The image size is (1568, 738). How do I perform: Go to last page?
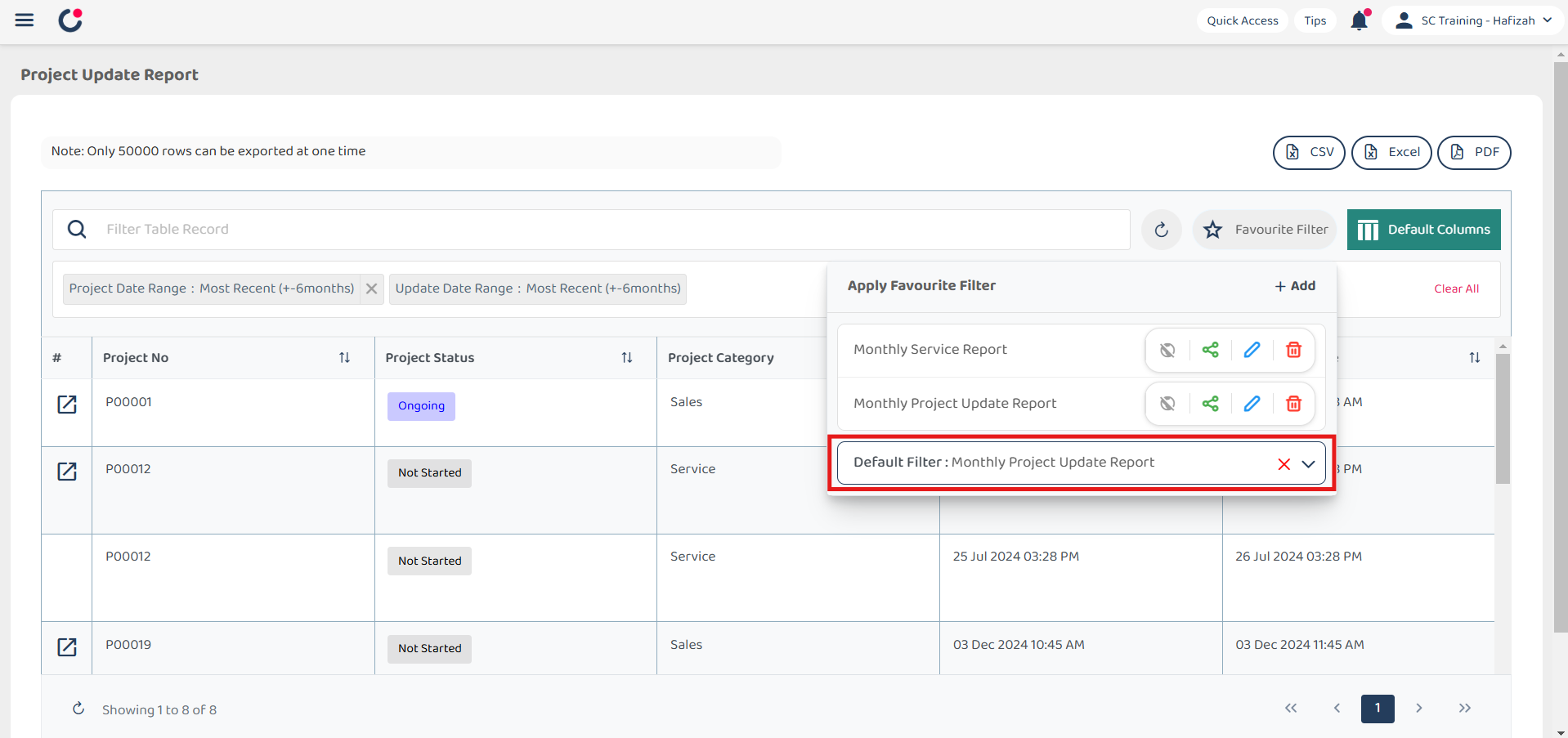pos(1465,709)
